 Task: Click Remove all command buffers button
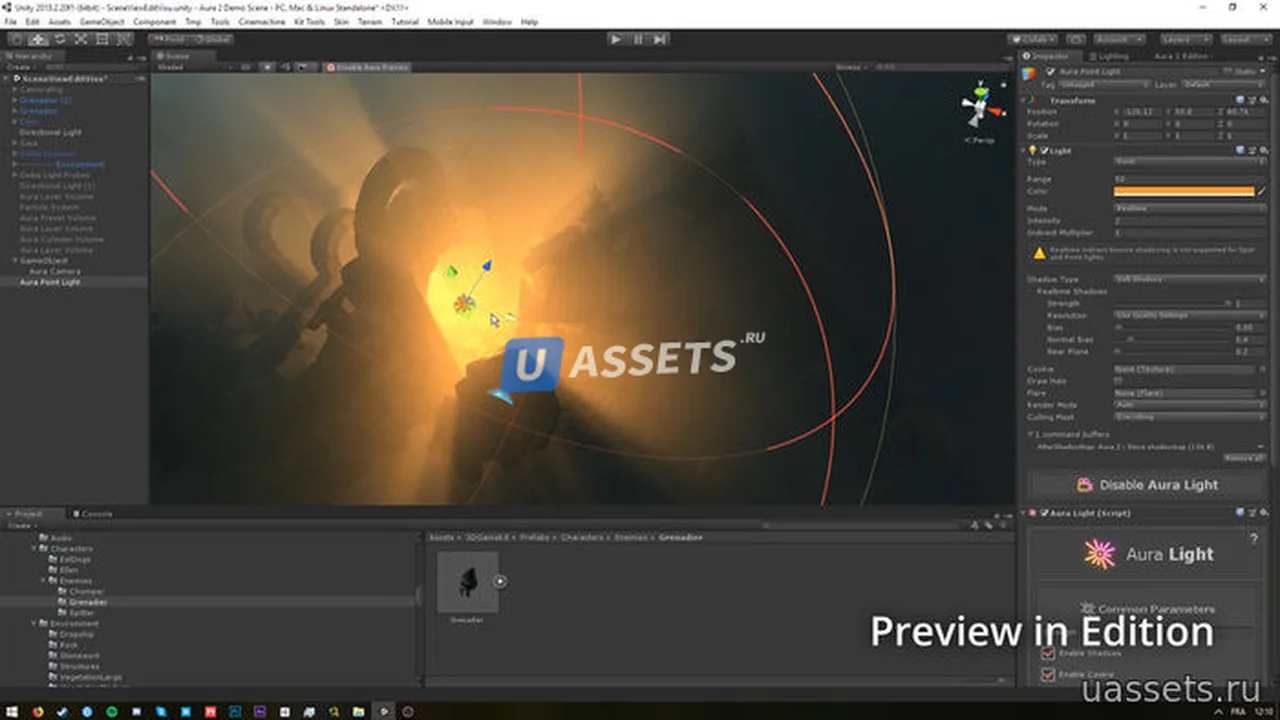[1244, 458]
